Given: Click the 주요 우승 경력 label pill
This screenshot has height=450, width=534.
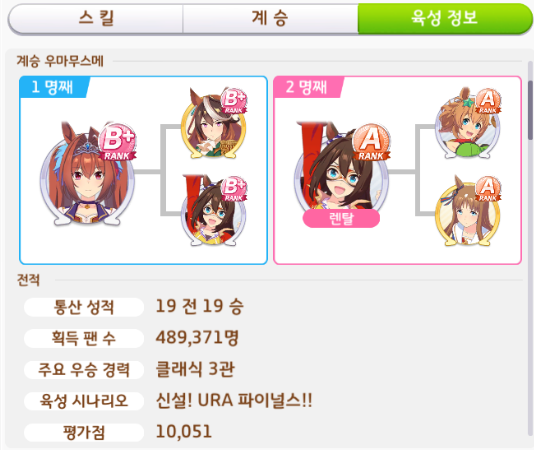Looking at the screenshot, I should click(84, 370).
